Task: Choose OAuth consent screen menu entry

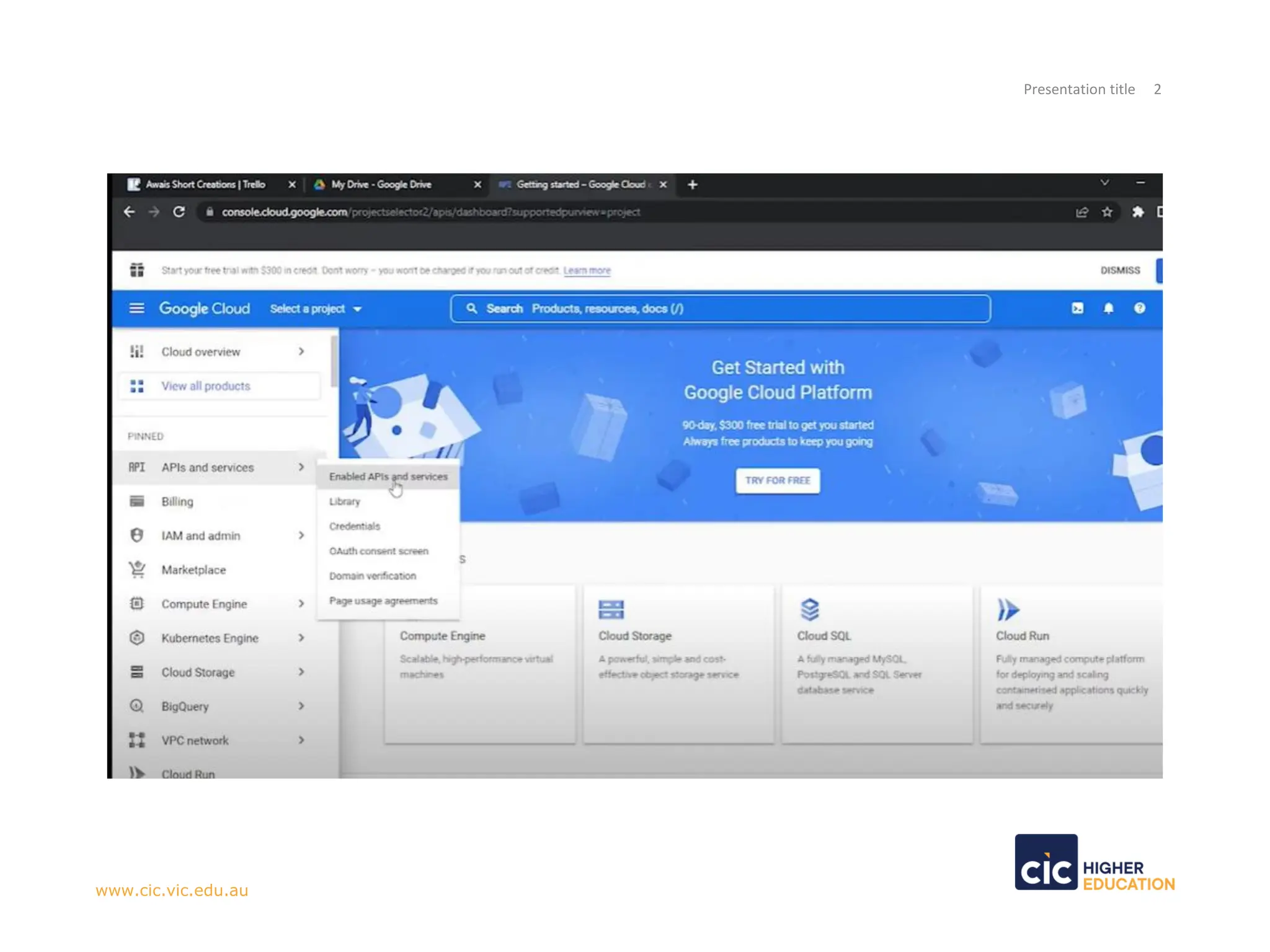Action: (x=378, y=551)
